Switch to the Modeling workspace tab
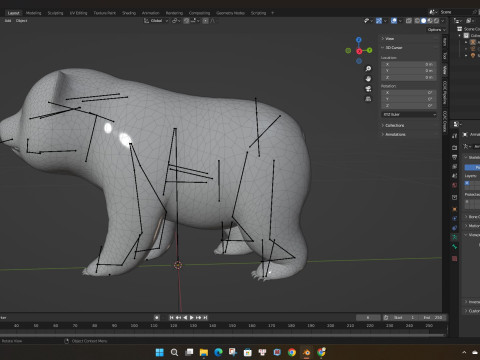Viewport: 480px width, 360px height. click(34, 13)
